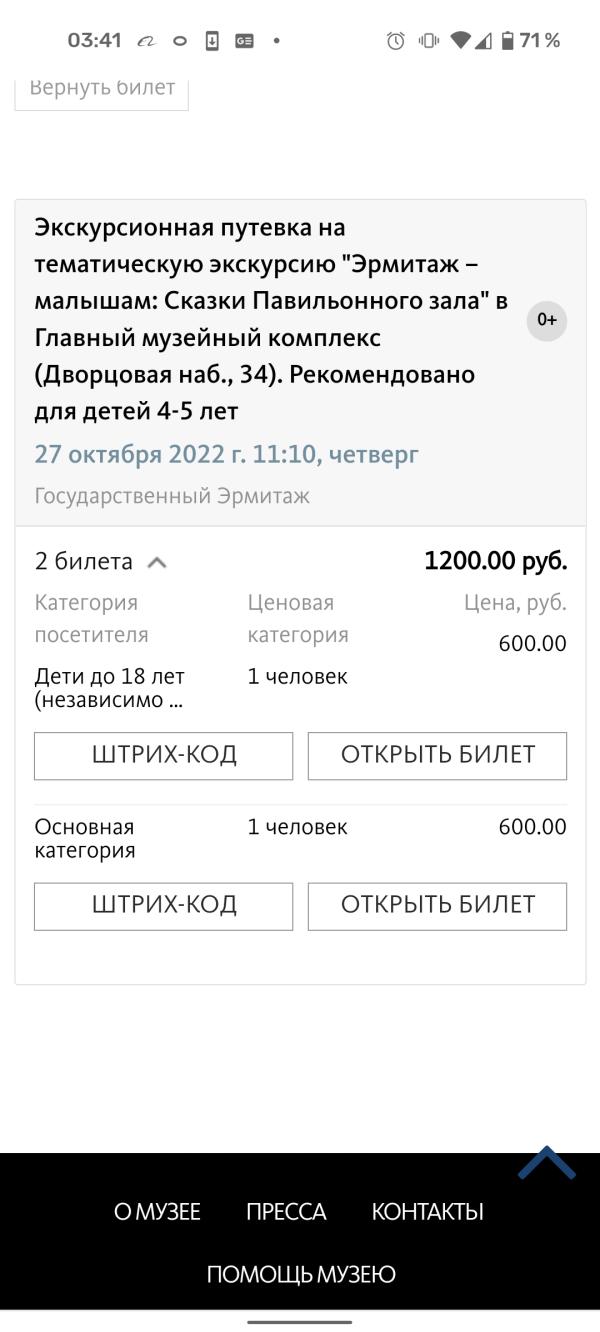Open ОТКРЫТЬ БИЛЕТ for the Дети до 18 лет ticket
Image resolution: width=600 pixels, height=1332 pixels.
pos(437,756)
